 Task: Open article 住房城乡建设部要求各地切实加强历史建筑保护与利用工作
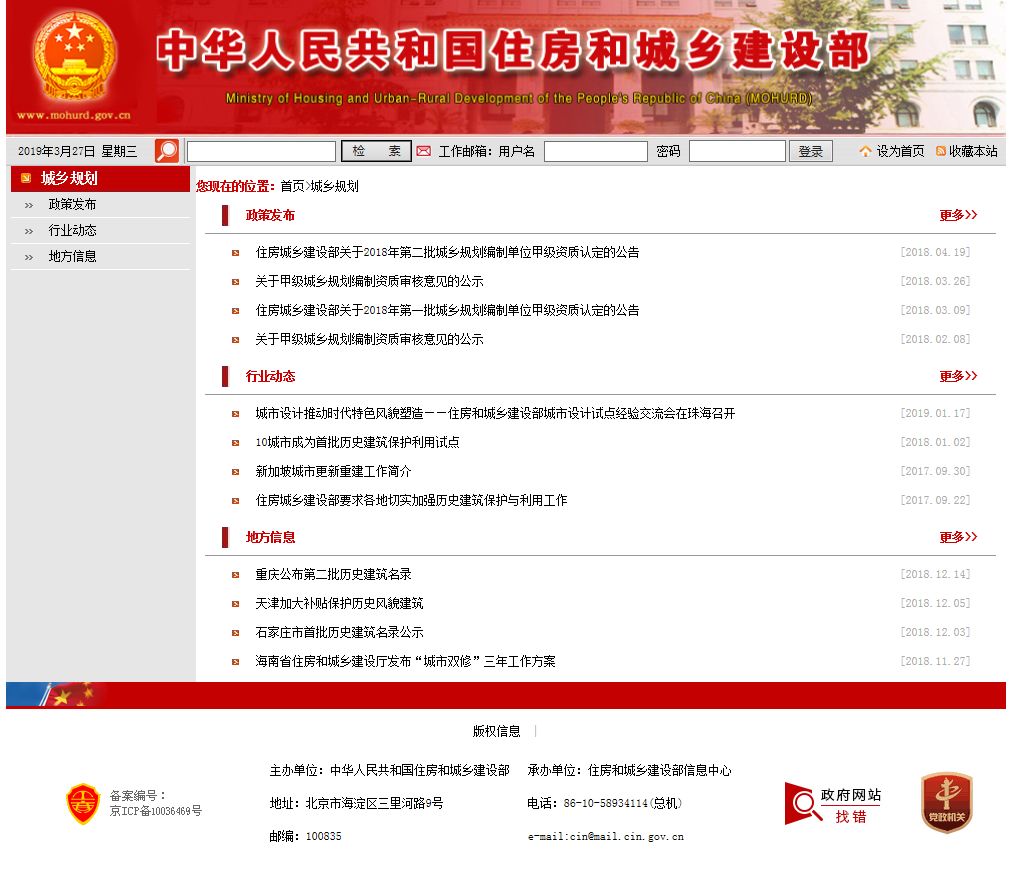411,500
